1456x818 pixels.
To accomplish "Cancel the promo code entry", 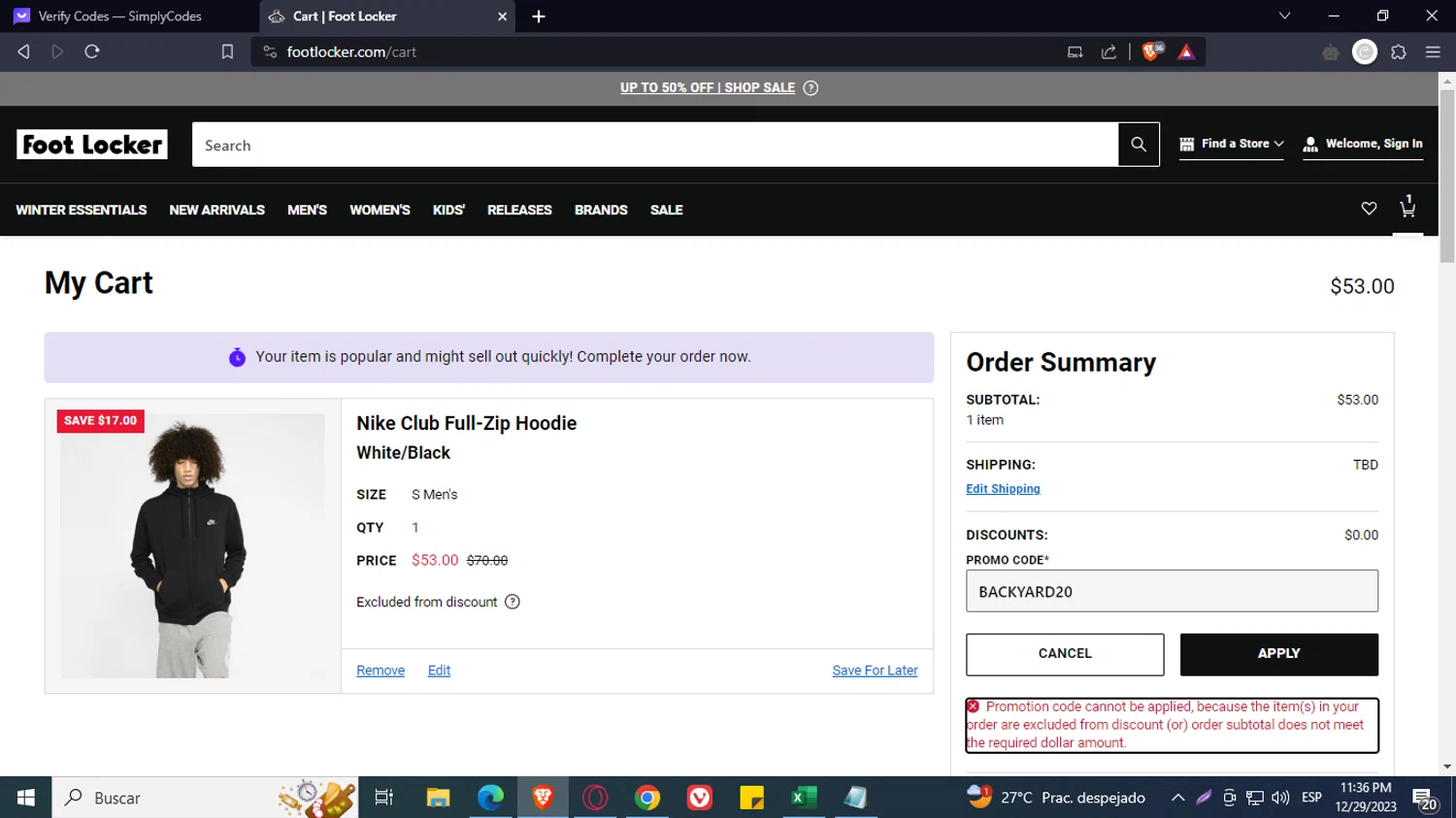I will tap(1065, 654).
